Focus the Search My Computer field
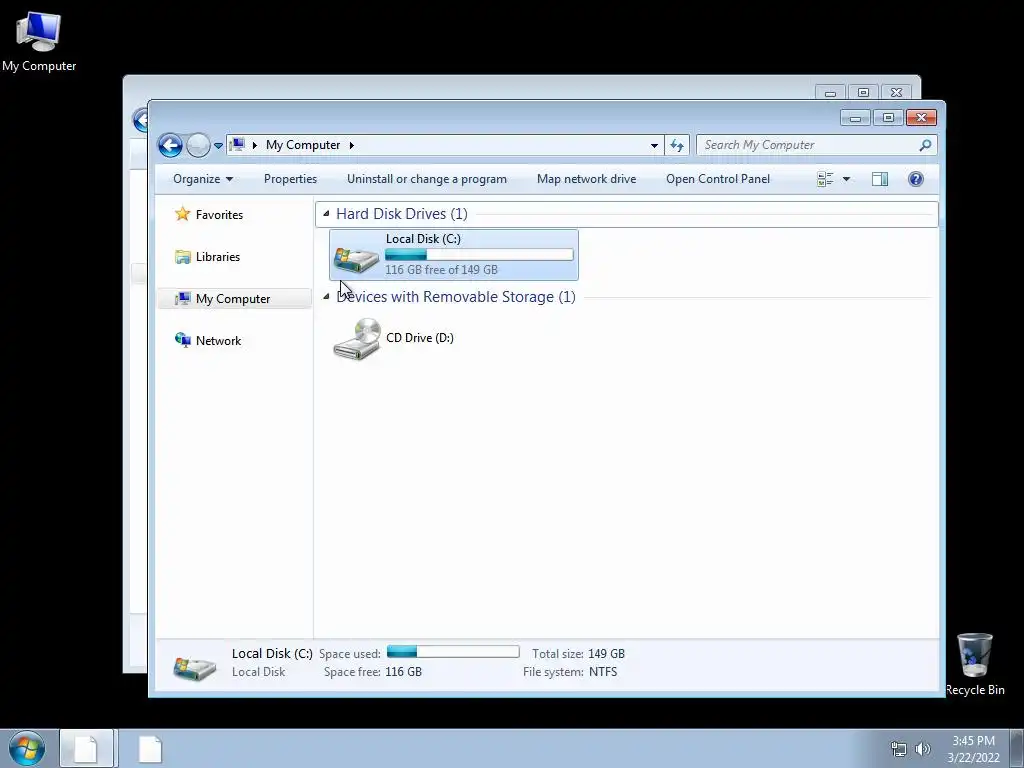Screen dimensions: 1024x768 coord(816,145)
